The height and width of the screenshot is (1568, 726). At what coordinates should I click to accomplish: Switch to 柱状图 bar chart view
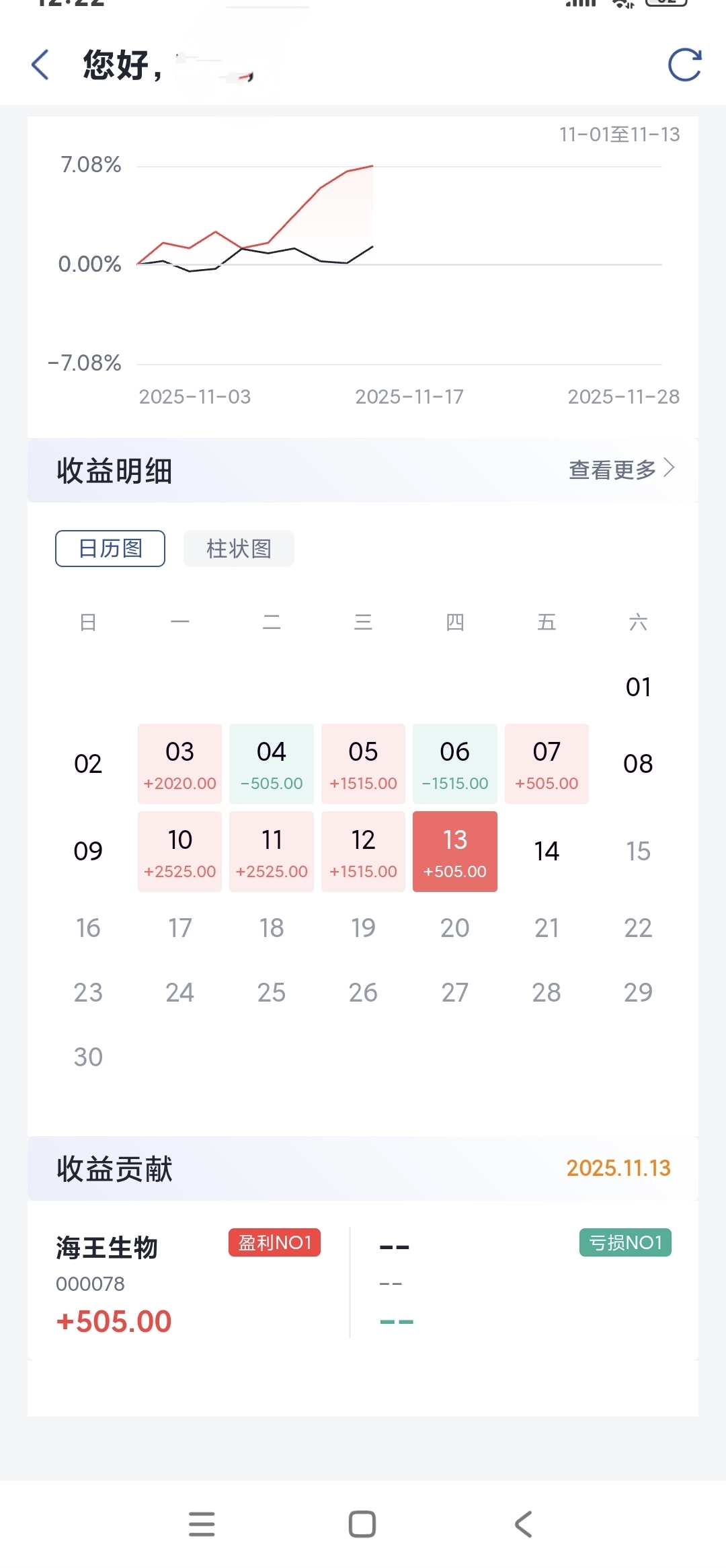pyautogui.click(x=239, y=548)
